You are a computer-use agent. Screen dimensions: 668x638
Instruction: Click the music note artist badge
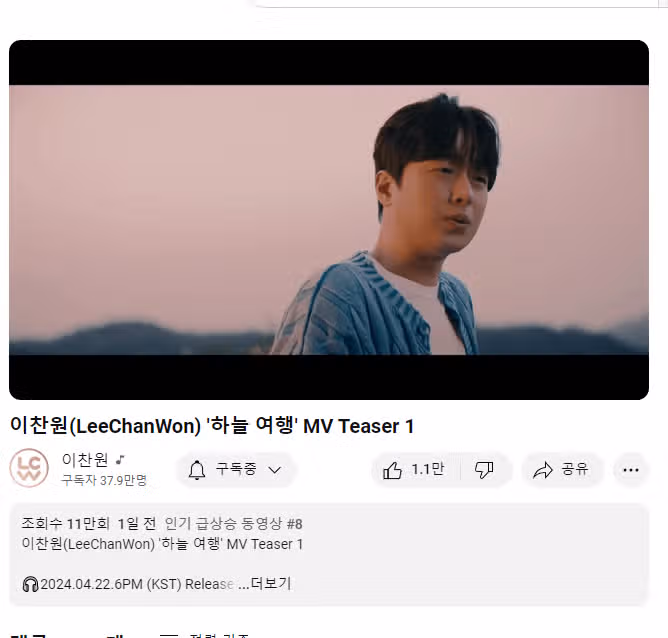121,460
